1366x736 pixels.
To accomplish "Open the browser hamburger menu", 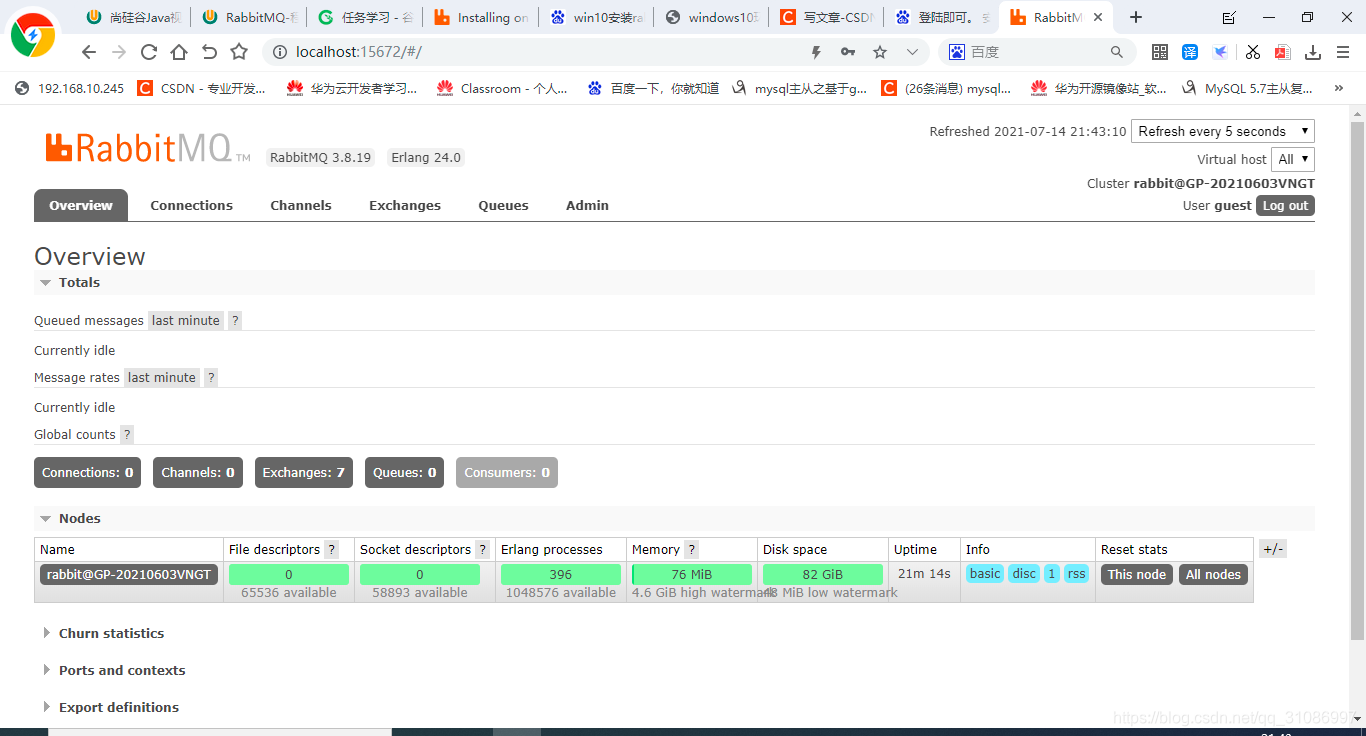I will (x=1343, y=52).
